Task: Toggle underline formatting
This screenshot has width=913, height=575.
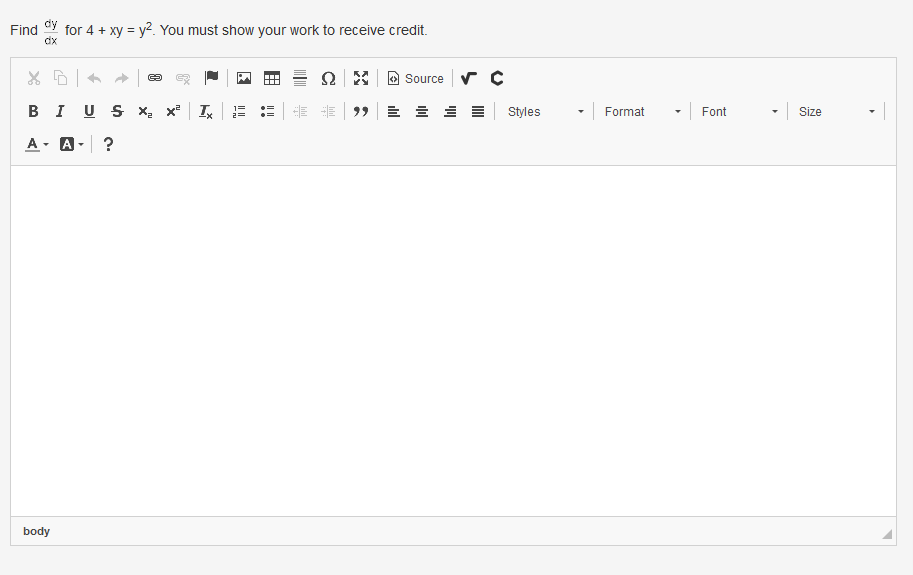Action: point(89,111)
